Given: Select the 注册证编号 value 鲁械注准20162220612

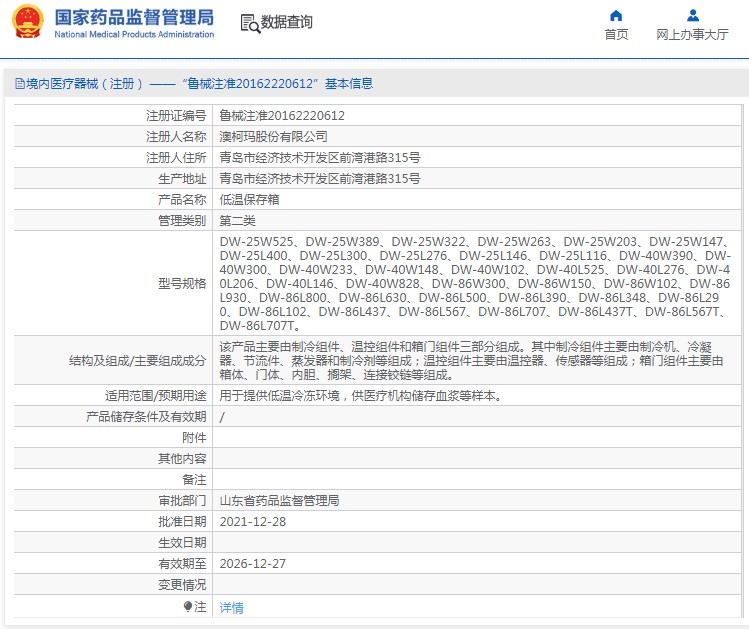Looking at the screenshot, I should pos(282,116).
